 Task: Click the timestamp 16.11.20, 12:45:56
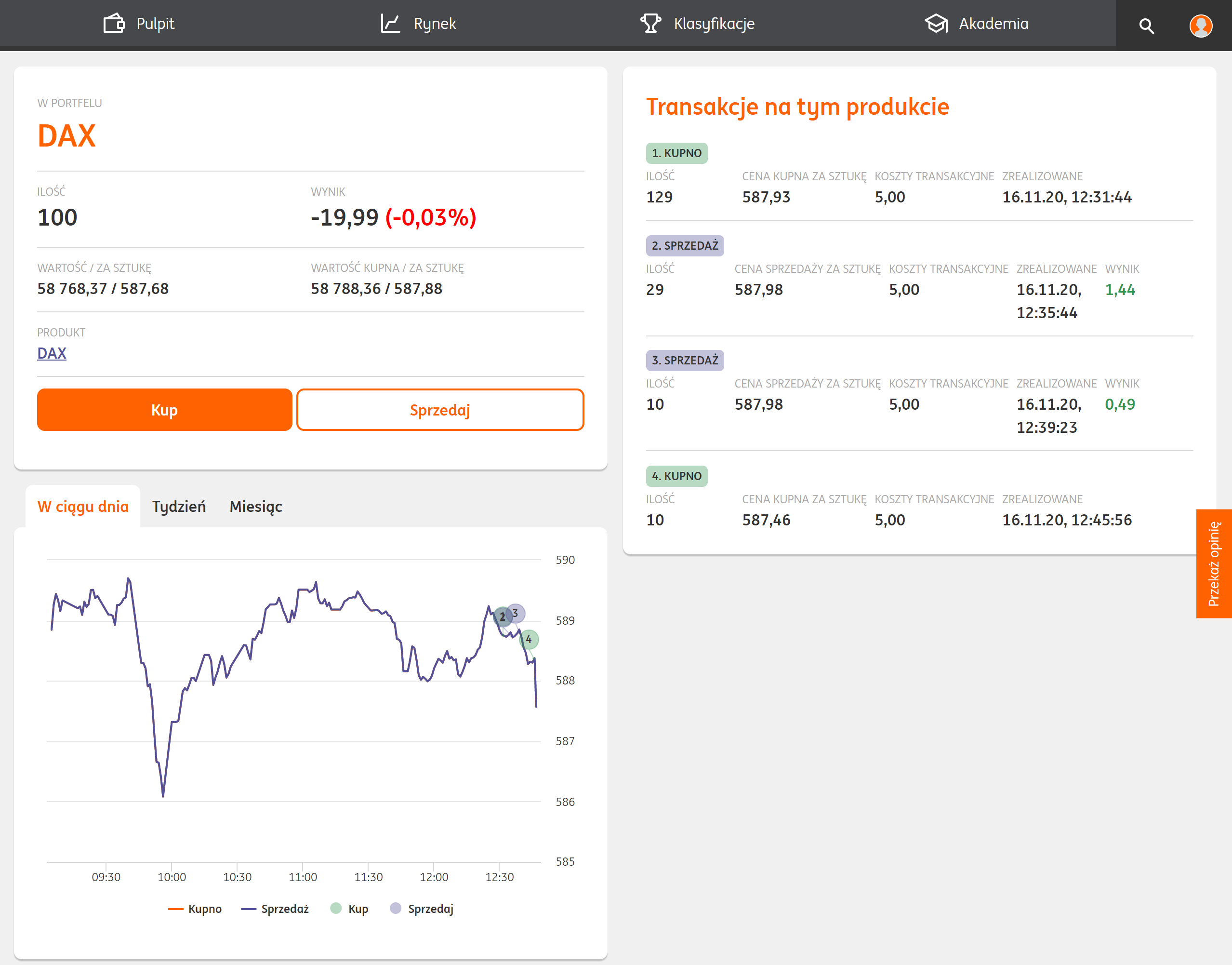(x=1067, y=520)
